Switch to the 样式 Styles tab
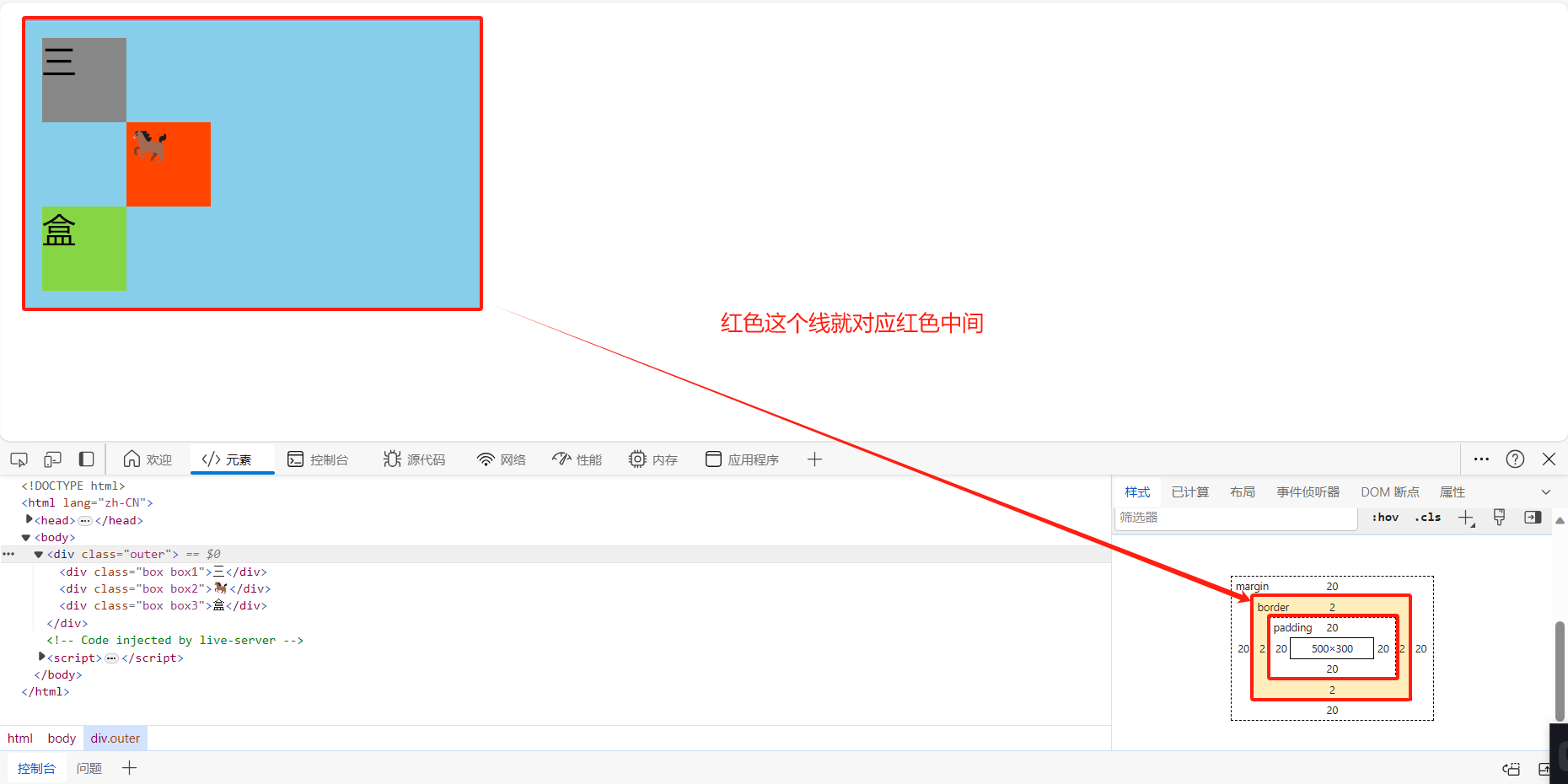Screen dimensions: 1568x784 tap(1137, 492)
